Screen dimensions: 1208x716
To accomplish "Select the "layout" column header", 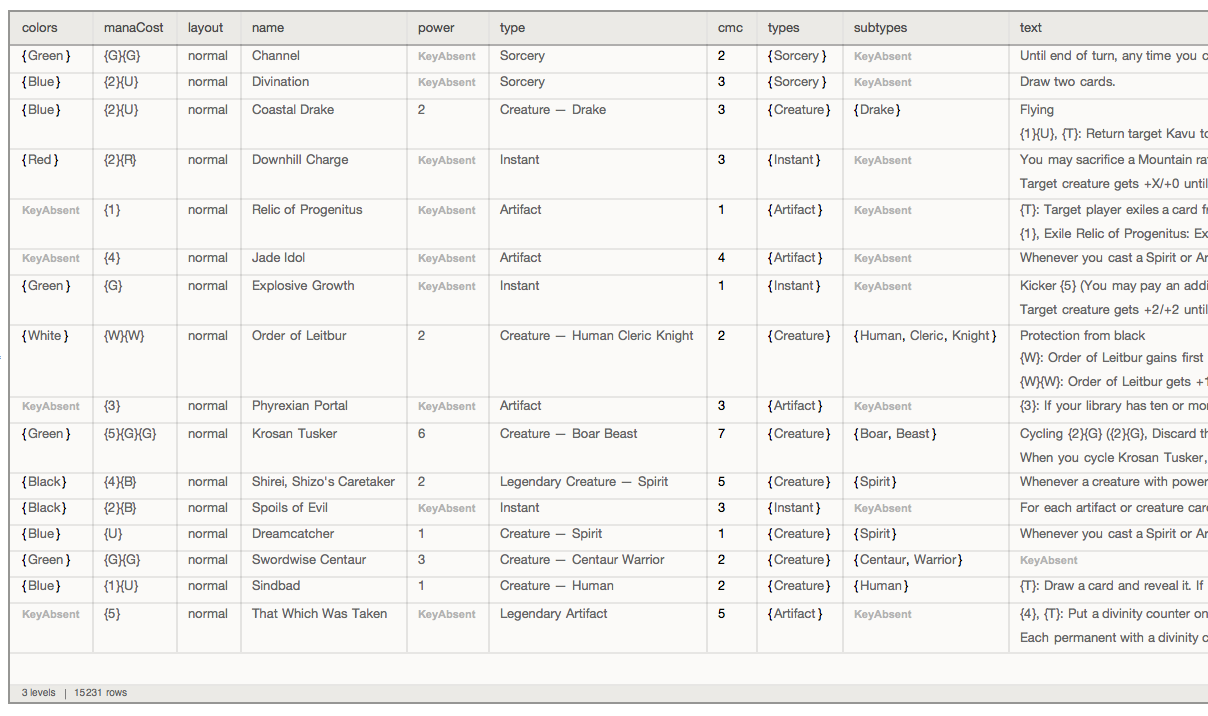I will pyautogui.click(x=206, y=28).
